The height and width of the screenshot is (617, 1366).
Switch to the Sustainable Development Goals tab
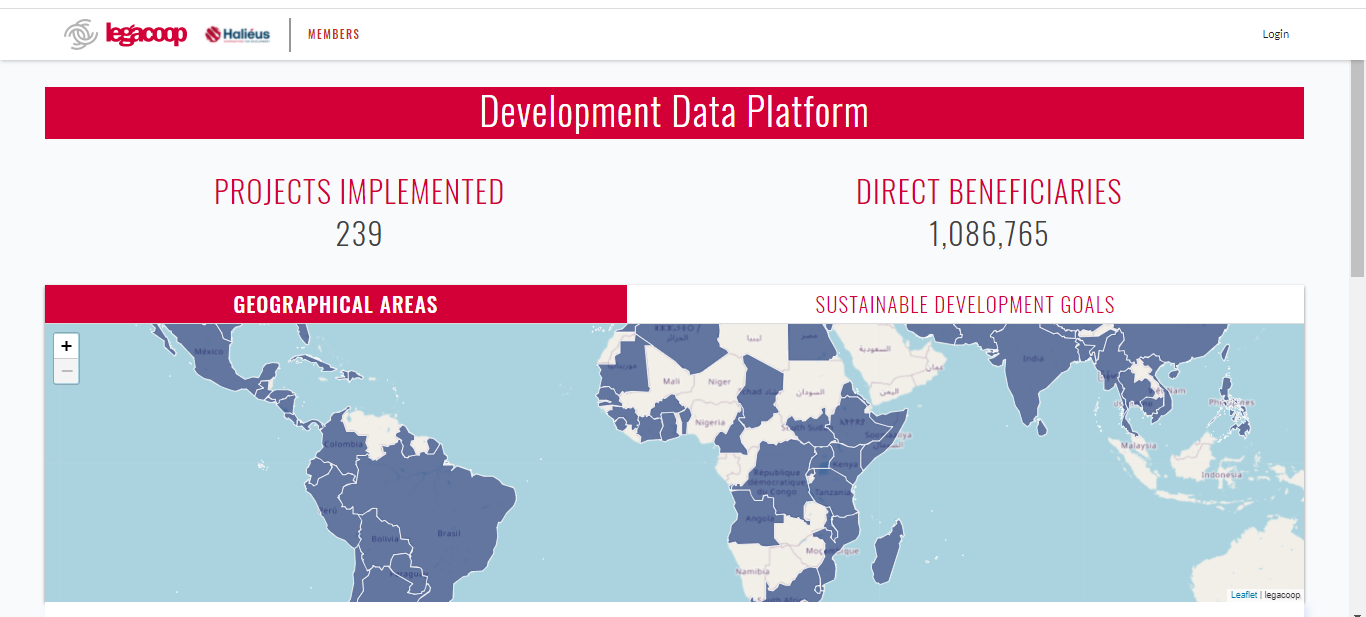(x=965, y=304)
